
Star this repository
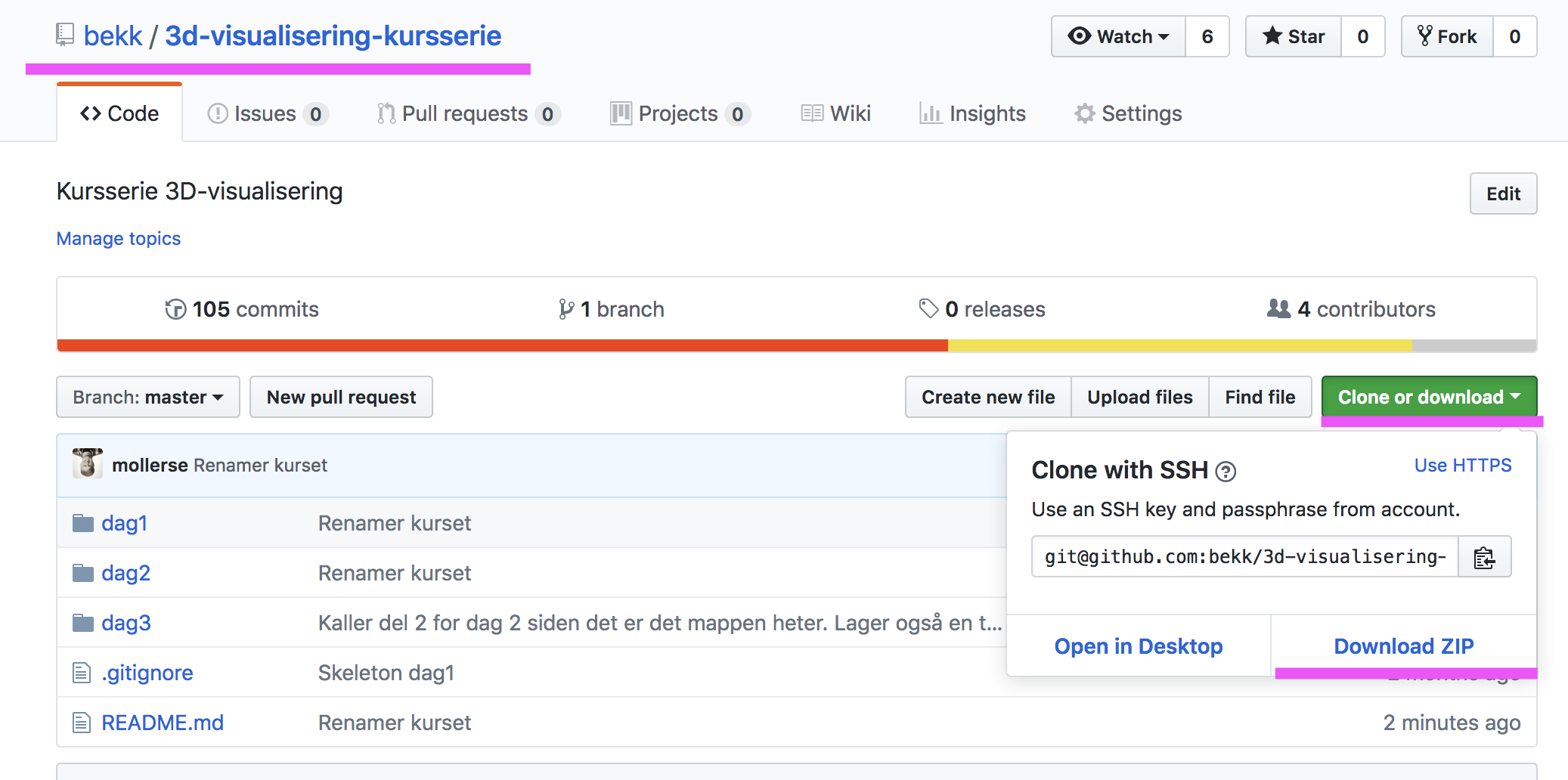(1294, 36)
